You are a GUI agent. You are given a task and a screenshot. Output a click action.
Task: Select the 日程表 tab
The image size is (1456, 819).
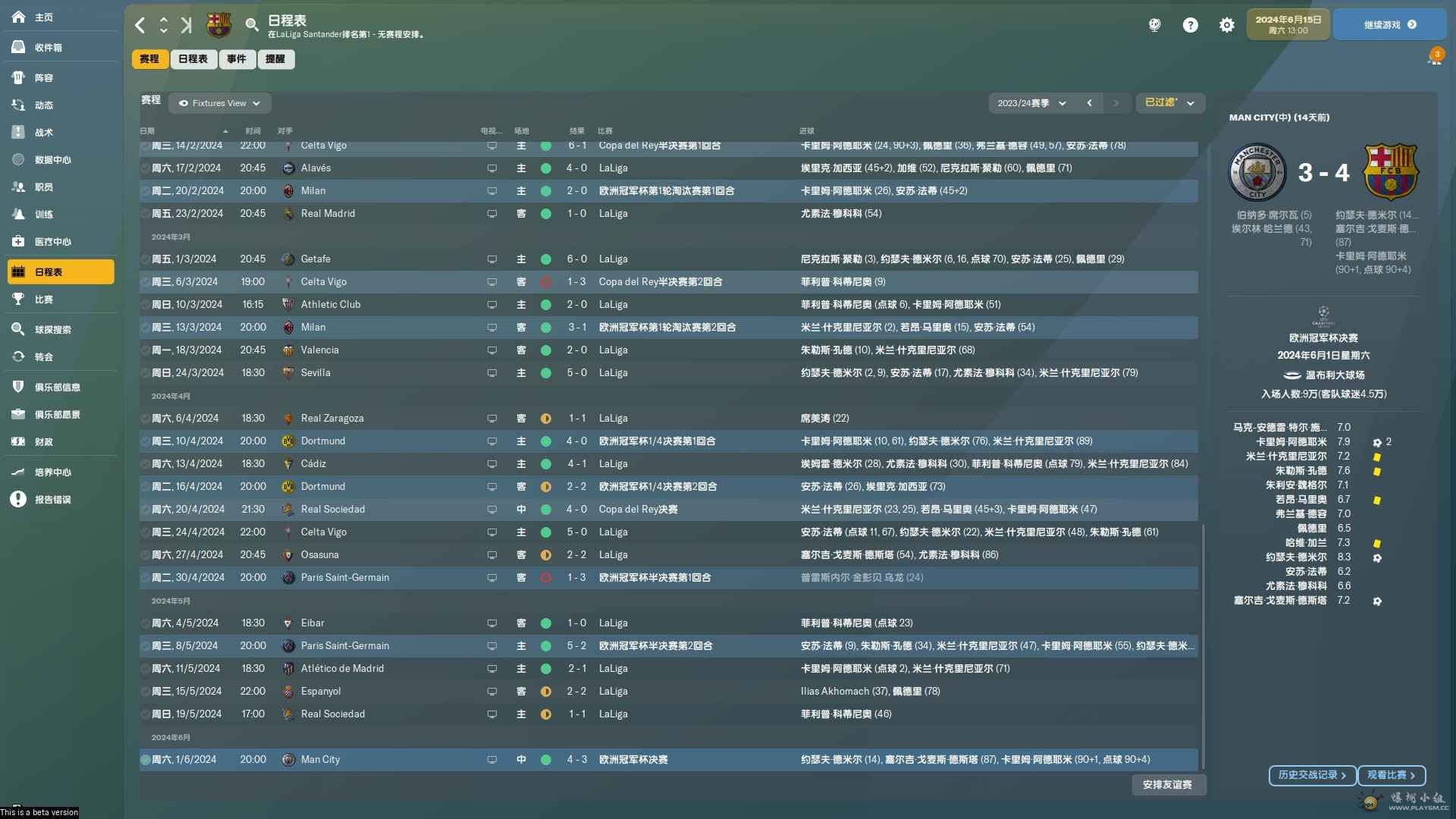pyautogui.click(x=193, y=59)
